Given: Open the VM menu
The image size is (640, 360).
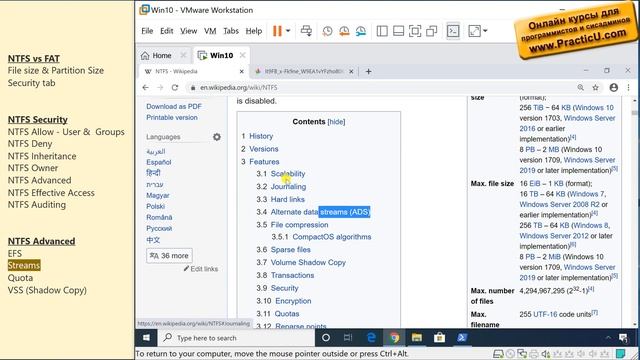Looking at the screenshot, I should [210, 31].
